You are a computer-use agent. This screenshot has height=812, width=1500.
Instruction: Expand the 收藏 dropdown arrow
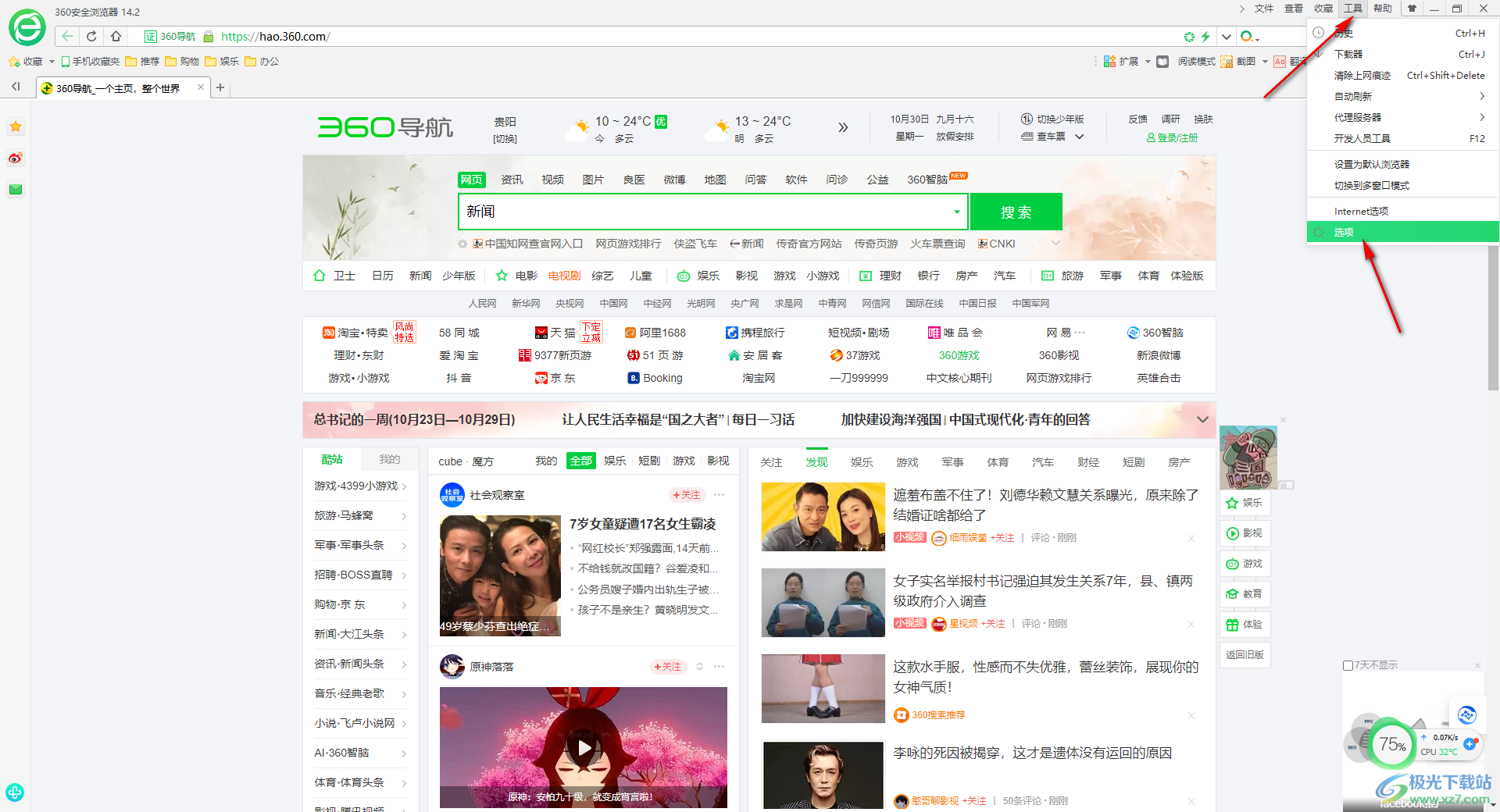coord(52,62)
